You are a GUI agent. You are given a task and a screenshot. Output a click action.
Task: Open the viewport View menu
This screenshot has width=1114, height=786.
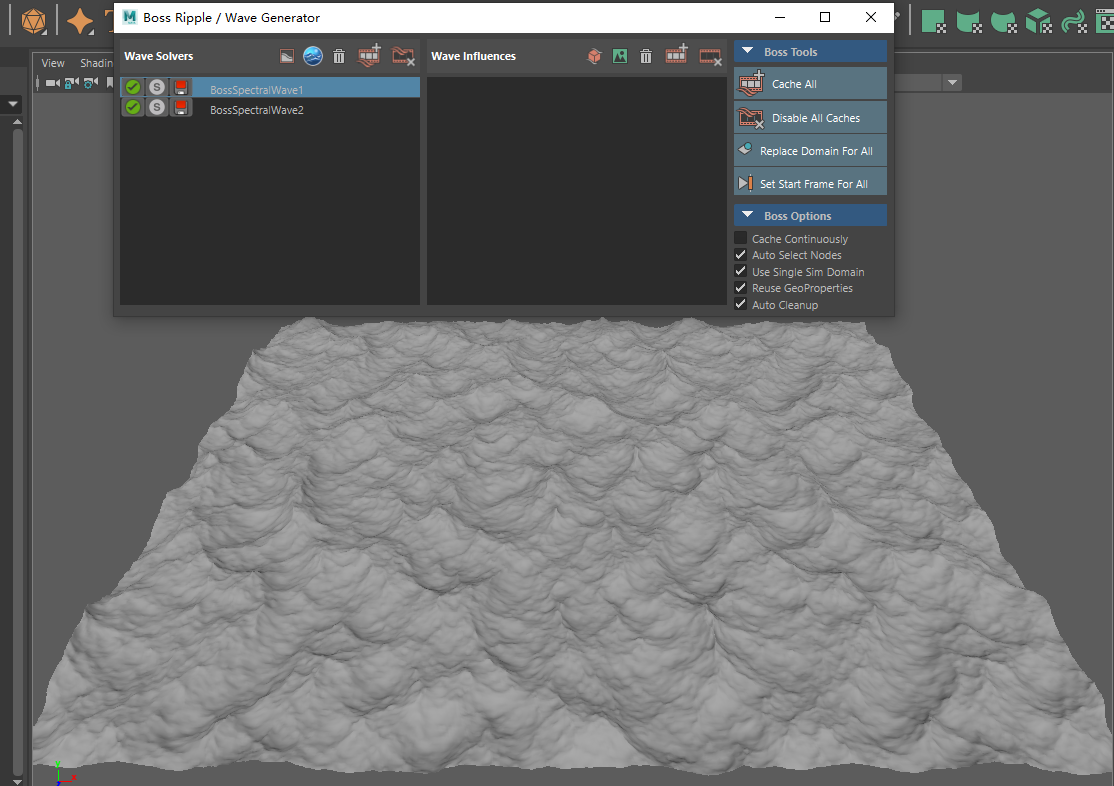click(x=53, y=63)
